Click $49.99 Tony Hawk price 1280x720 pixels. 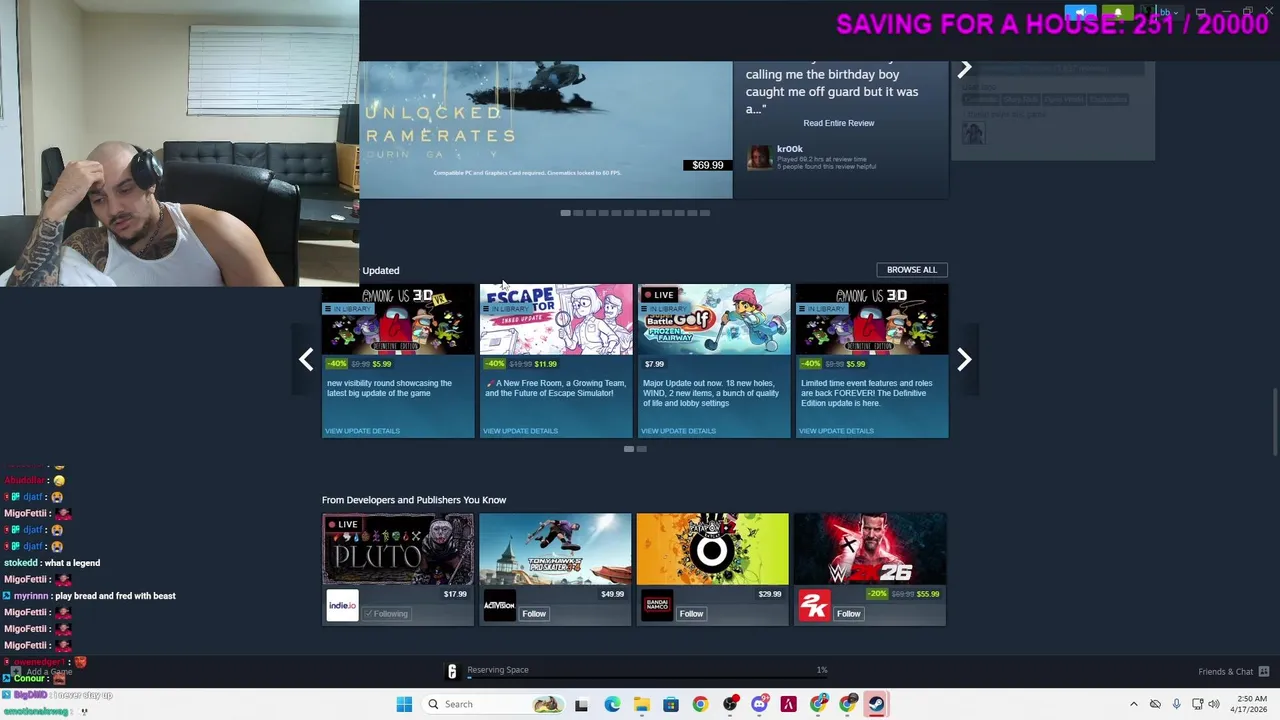tap(613, 594)
